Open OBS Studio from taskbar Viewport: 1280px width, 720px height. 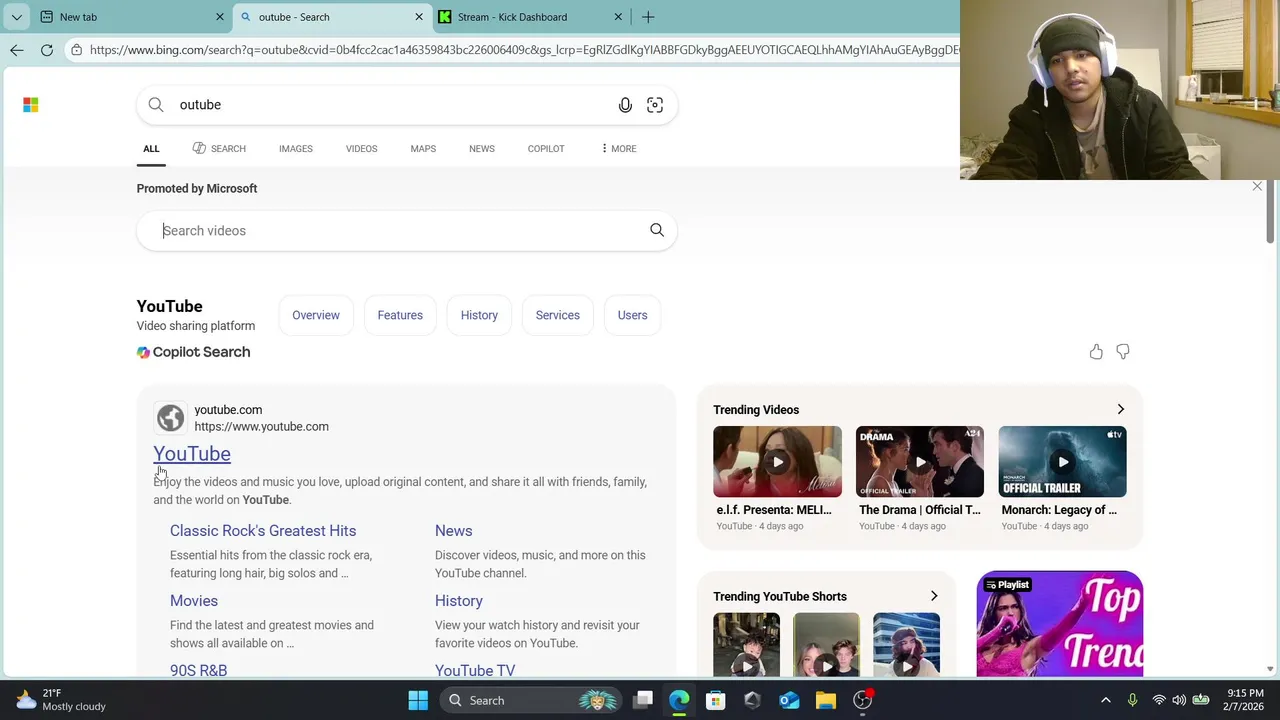(x=863, y=701)
